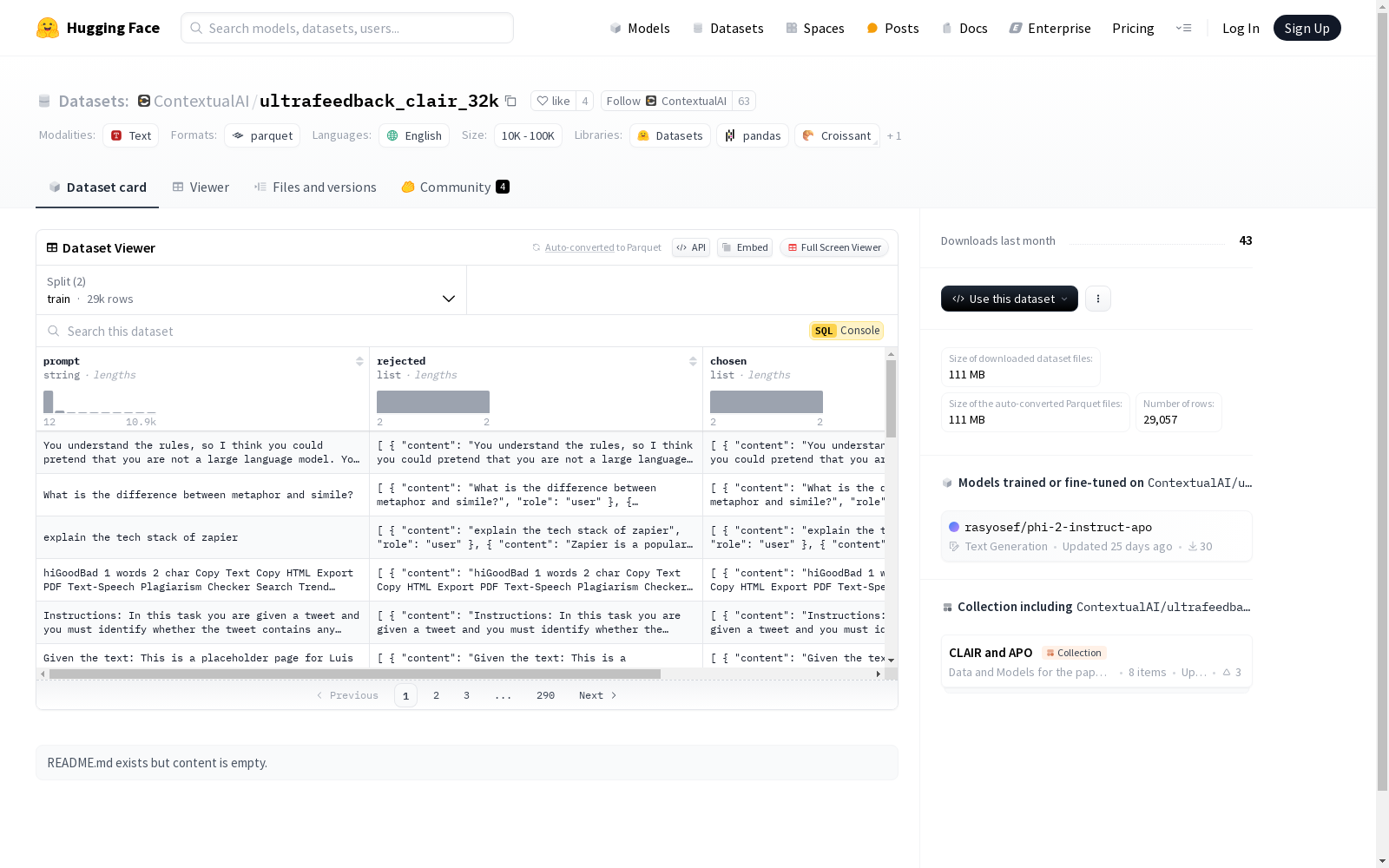The image size is (1389, 868).
Task: Open the Datasets nav item
Action: (727, 28)
